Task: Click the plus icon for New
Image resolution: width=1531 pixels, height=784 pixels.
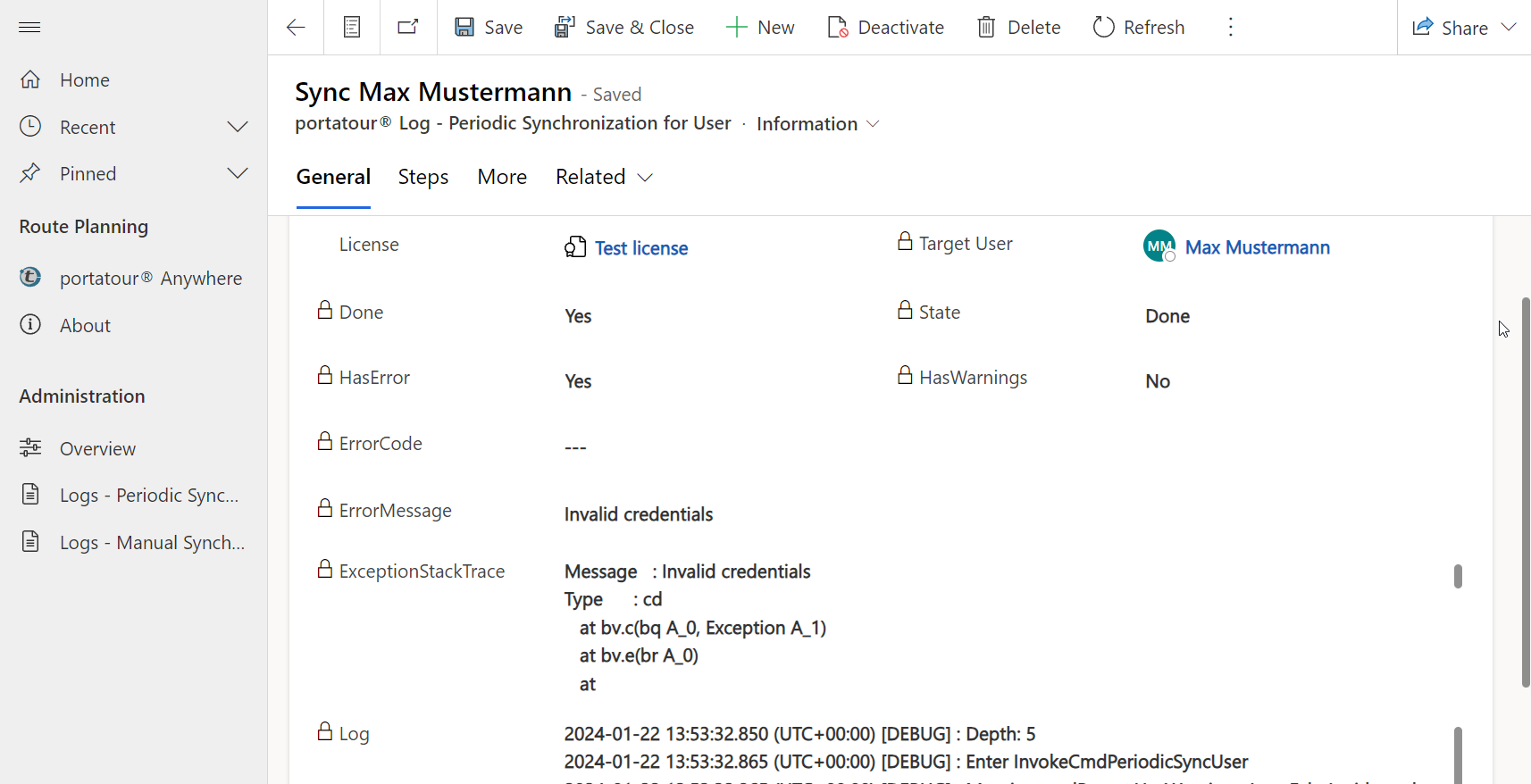Action: click(736, 28)
